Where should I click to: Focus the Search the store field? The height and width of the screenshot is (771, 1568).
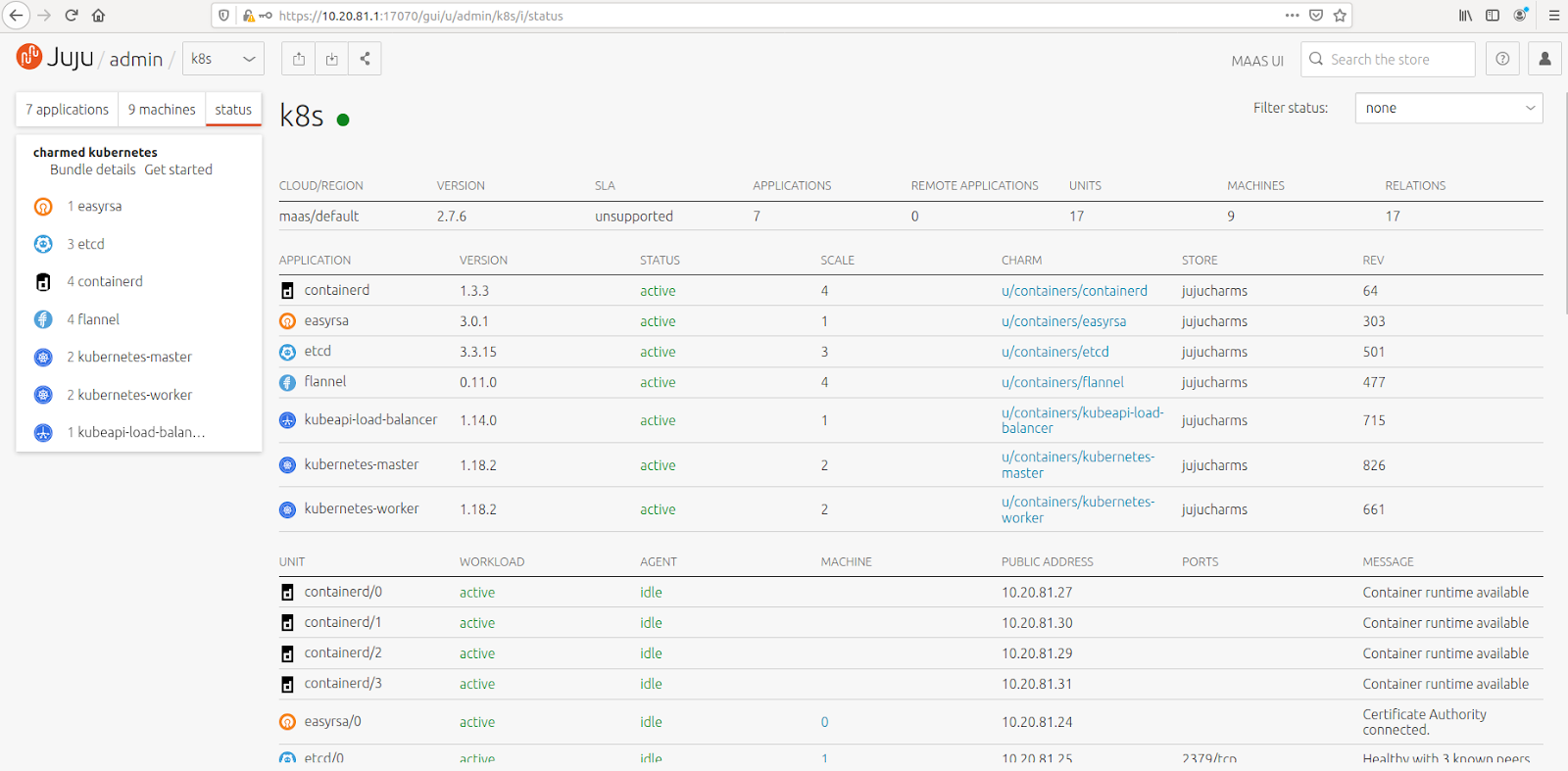[x=1388, y=59]
